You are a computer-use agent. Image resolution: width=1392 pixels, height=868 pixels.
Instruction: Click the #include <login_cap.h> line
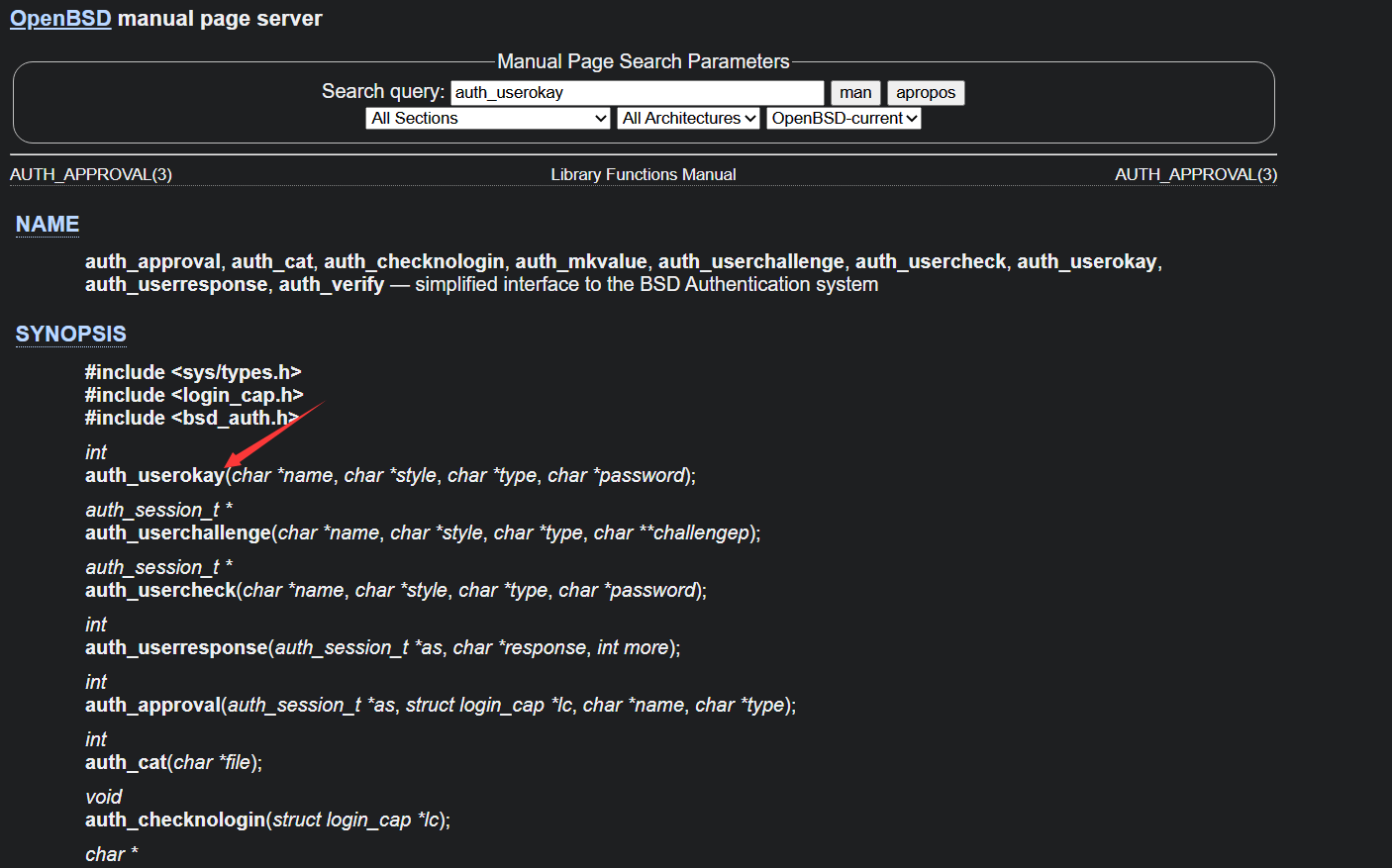(x=194, y=396)
